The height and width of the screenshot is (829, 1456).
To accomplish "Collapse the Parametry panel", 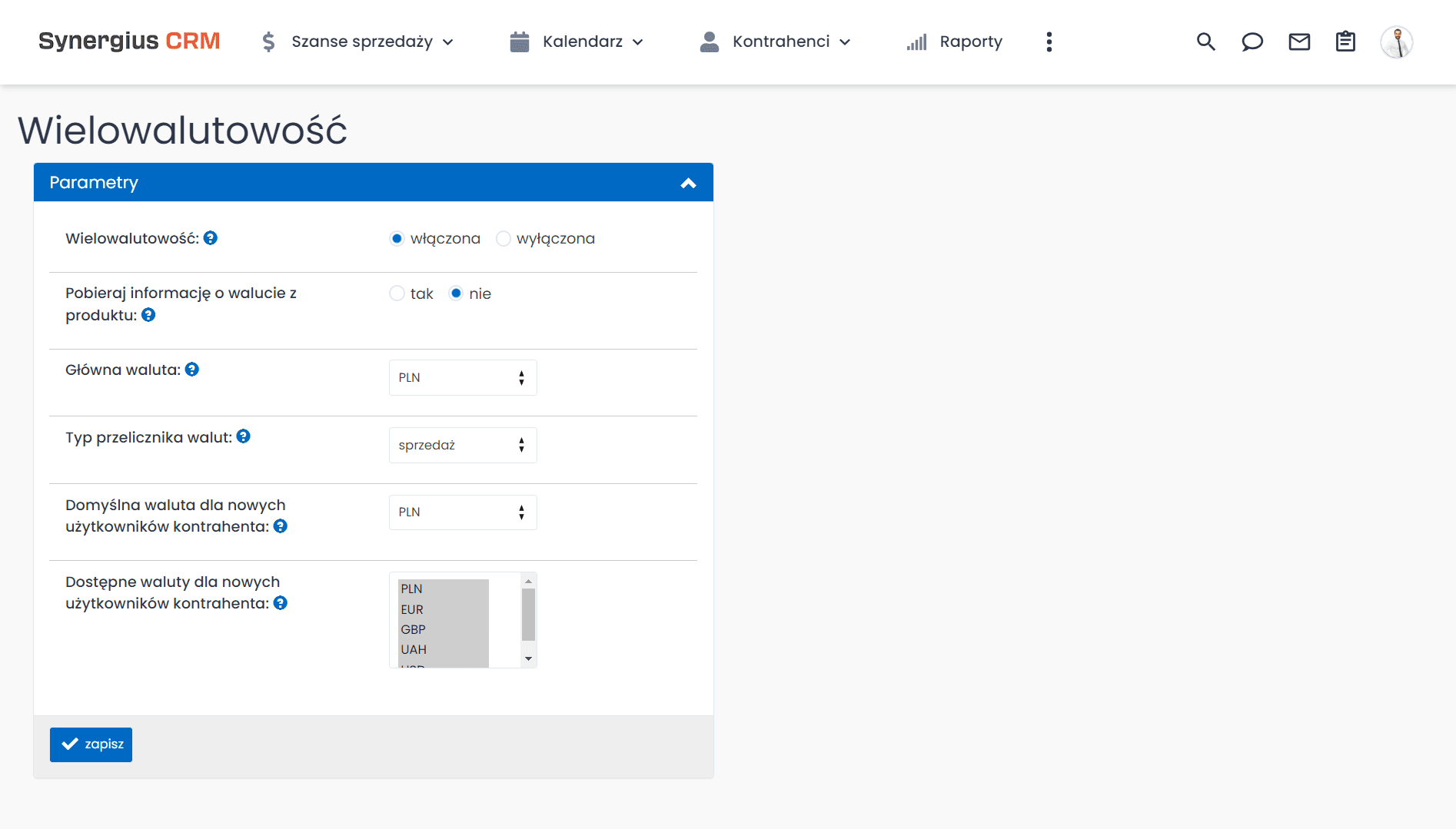I will pyautogui.click(x=688, y=183).
